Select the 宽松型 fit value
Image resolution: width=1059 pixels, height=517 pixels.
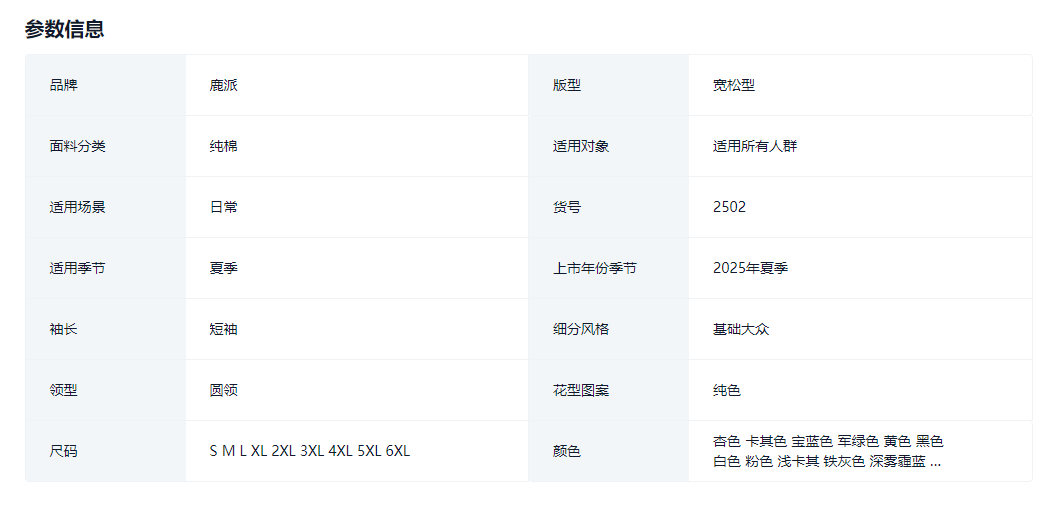click(x=733, y=85)
